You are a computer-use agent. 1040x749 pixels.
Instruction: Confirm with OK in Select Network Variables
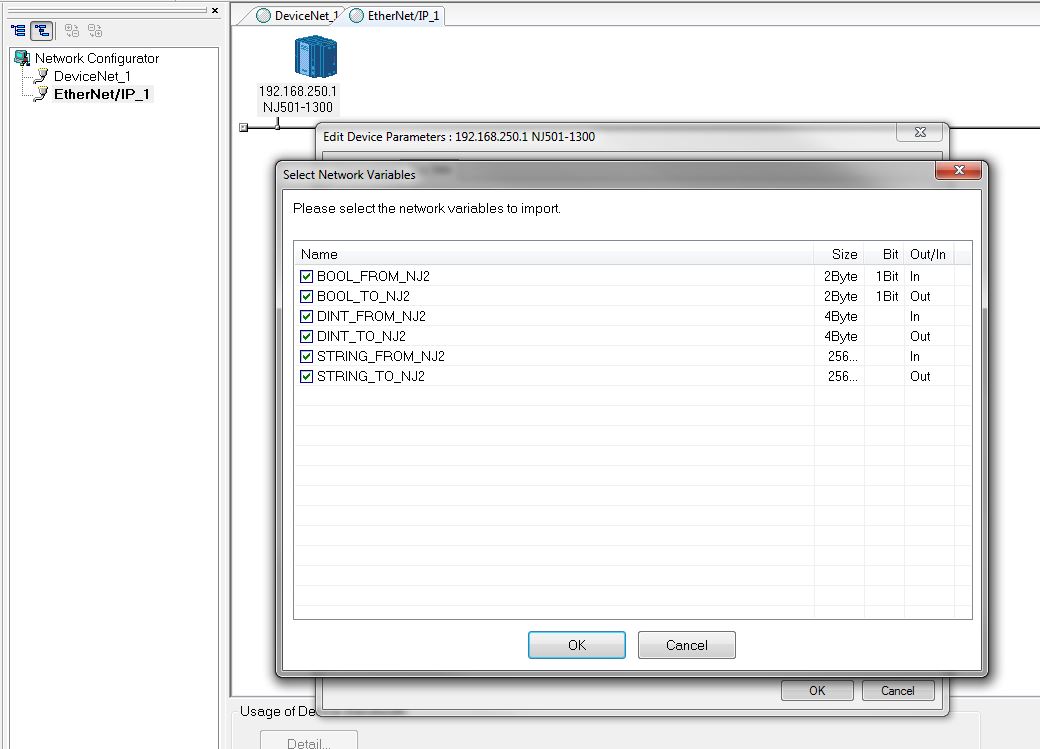click(x=576, y=644)
